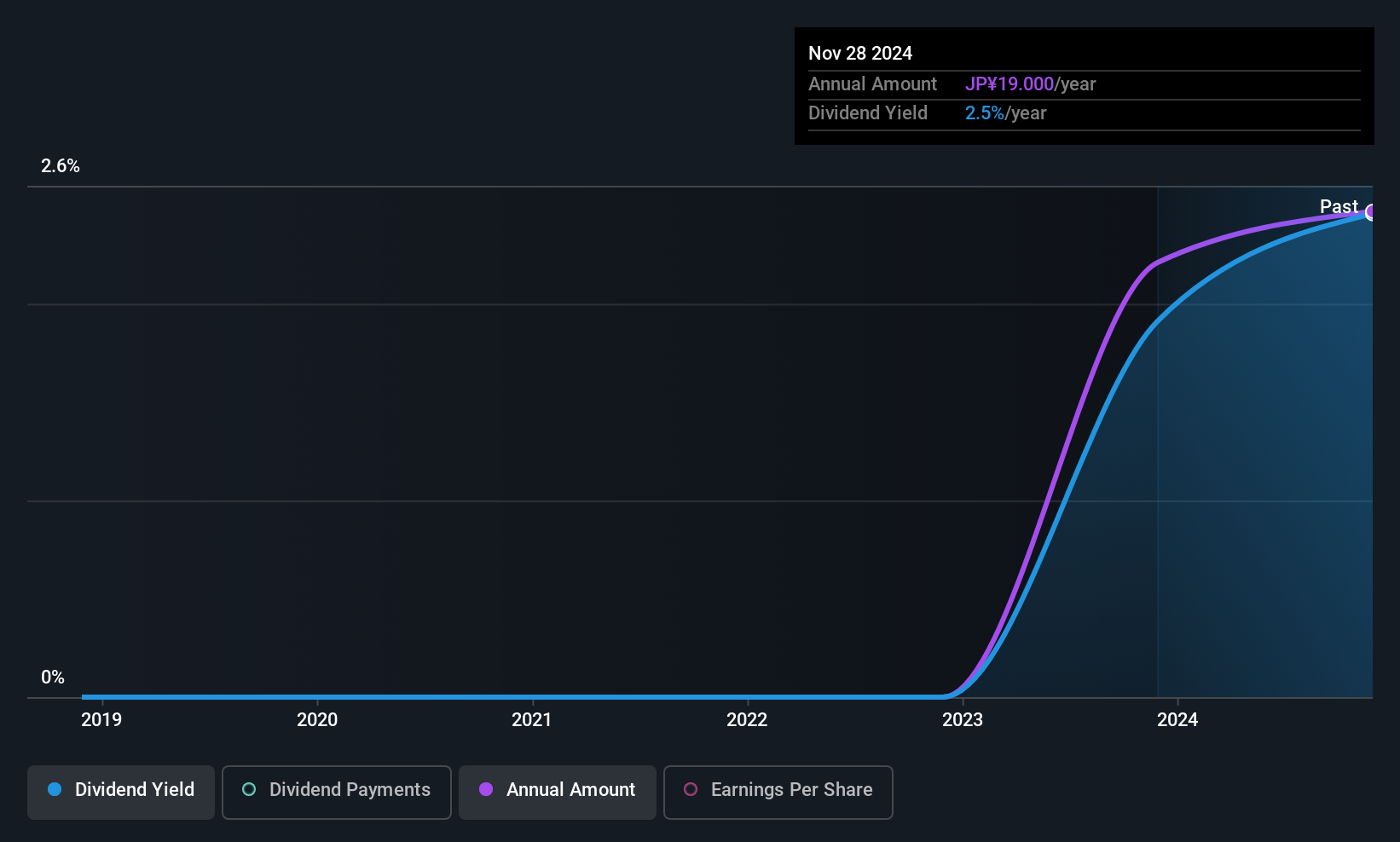Hide the Annual Amount series
This screenshot has width=1400, height=842.
[558, 792]
